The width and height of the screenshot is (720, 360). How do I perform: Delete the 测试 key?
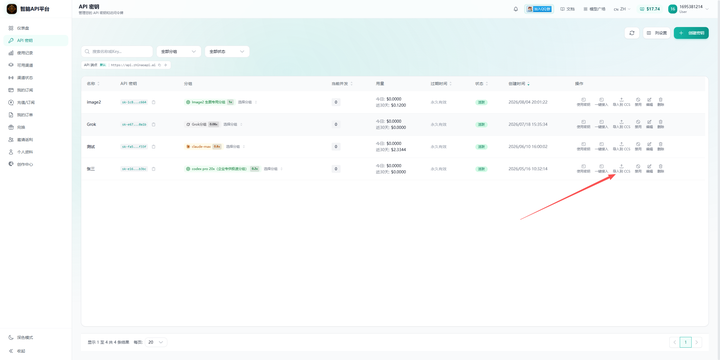tap(660, 146)
